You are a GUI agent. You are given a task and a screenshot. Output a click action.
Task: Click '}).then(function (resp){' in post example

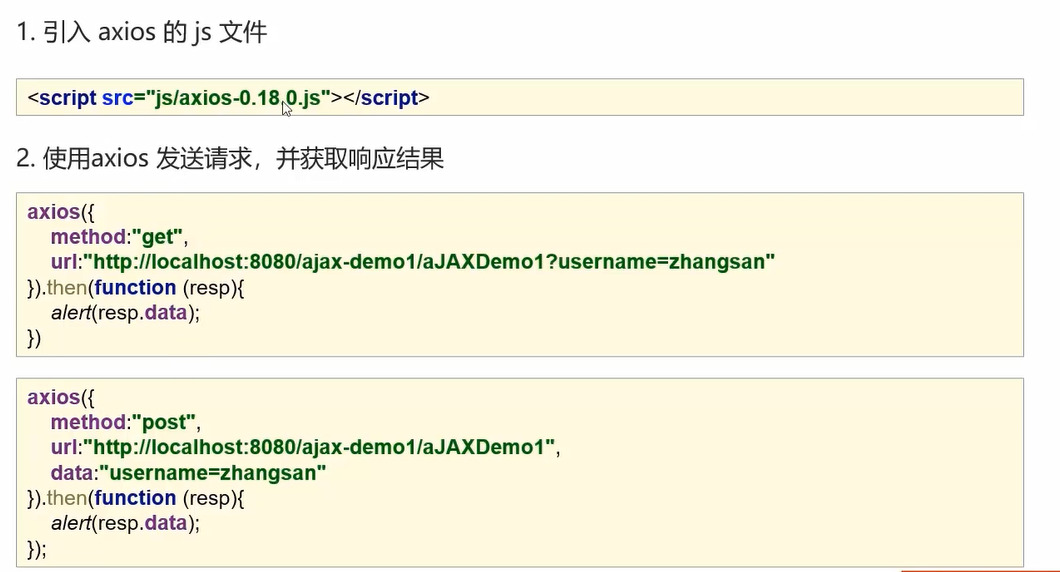click(136, 498)
